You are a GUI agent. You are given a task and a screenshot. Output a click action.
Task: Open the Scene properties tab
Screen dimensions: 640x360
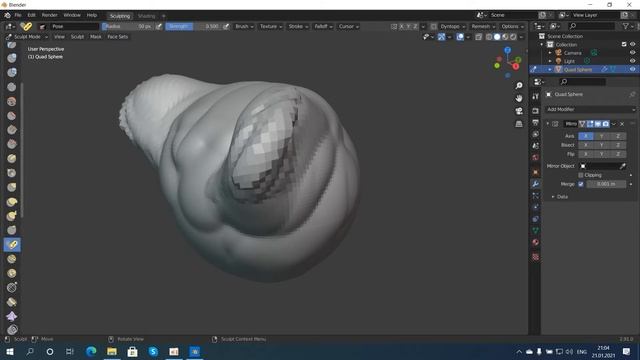[536, 146]
